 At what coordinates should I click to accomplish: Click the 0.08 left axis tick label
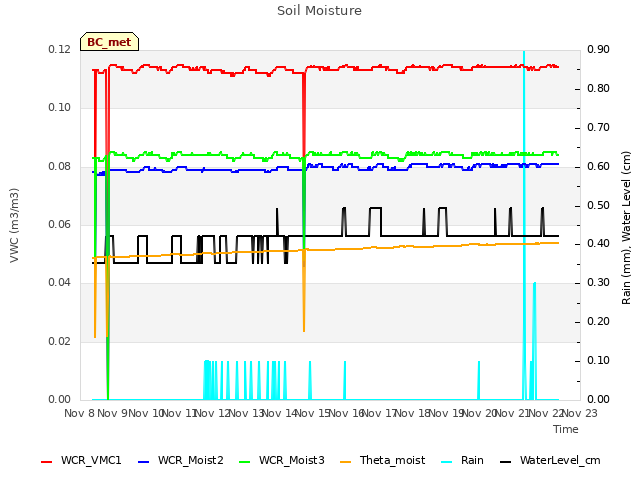click(60, 166)
